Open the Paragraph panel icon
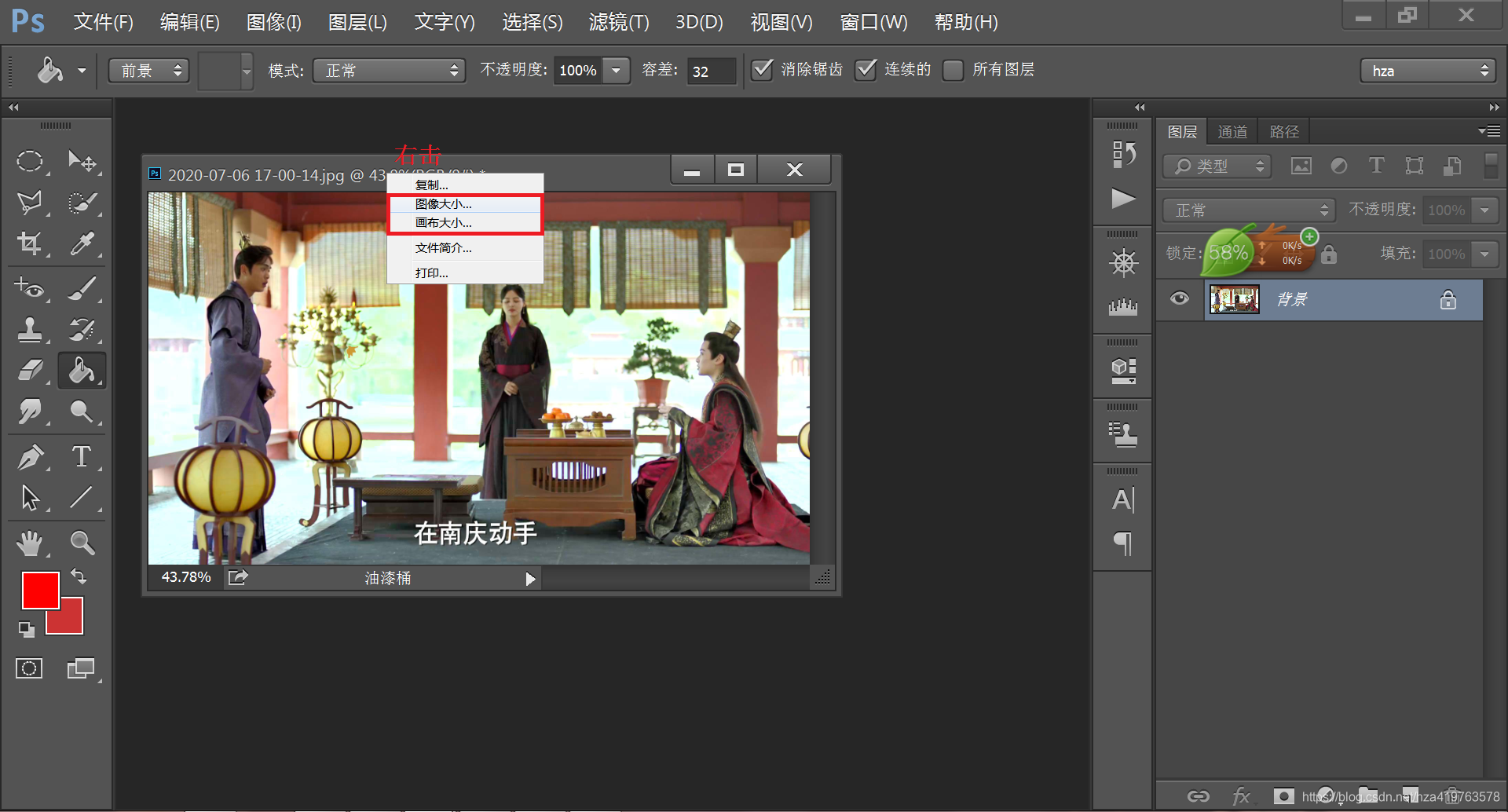The height and width of the screenshot is (812, 1508). click(x=1122, y=543)
